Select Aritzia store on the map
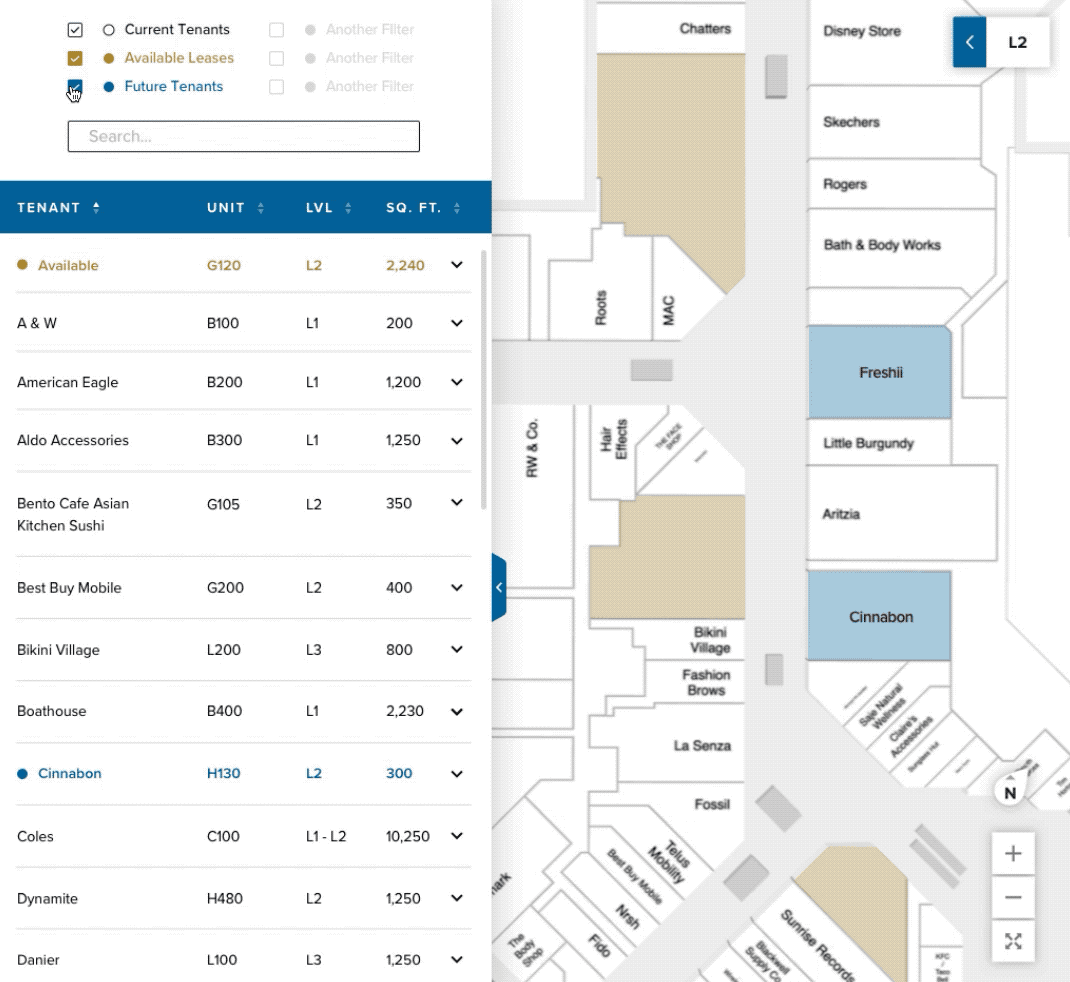The width and height of the screenshot is (1070, 982). click(901, 513)
